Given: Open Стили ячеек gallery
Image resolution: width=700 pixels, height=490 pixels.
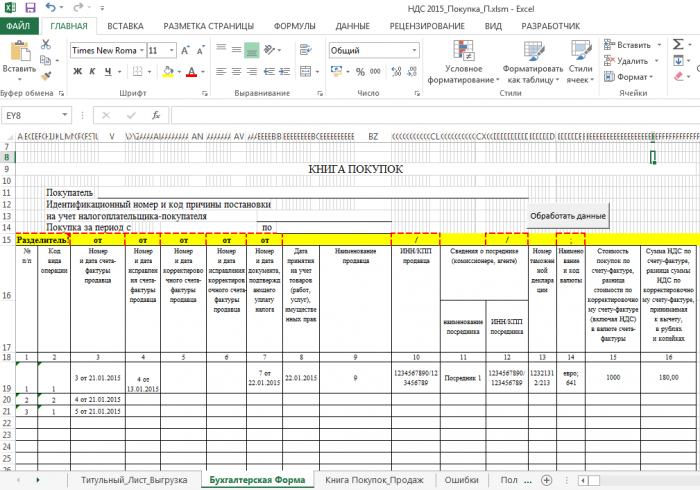Looking at the screenshot, I should click(580, 62).
